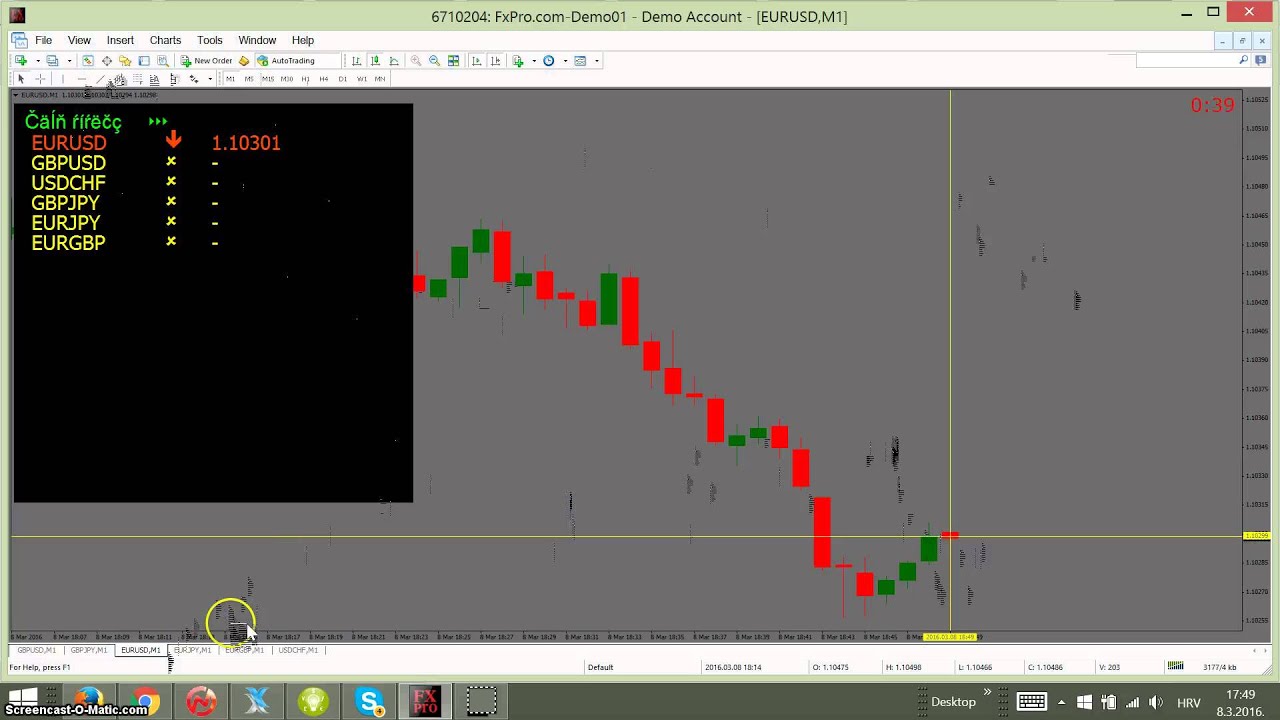Toggle the Data Window crosshair icon
1280x720 pixels.
click(107, 61)
